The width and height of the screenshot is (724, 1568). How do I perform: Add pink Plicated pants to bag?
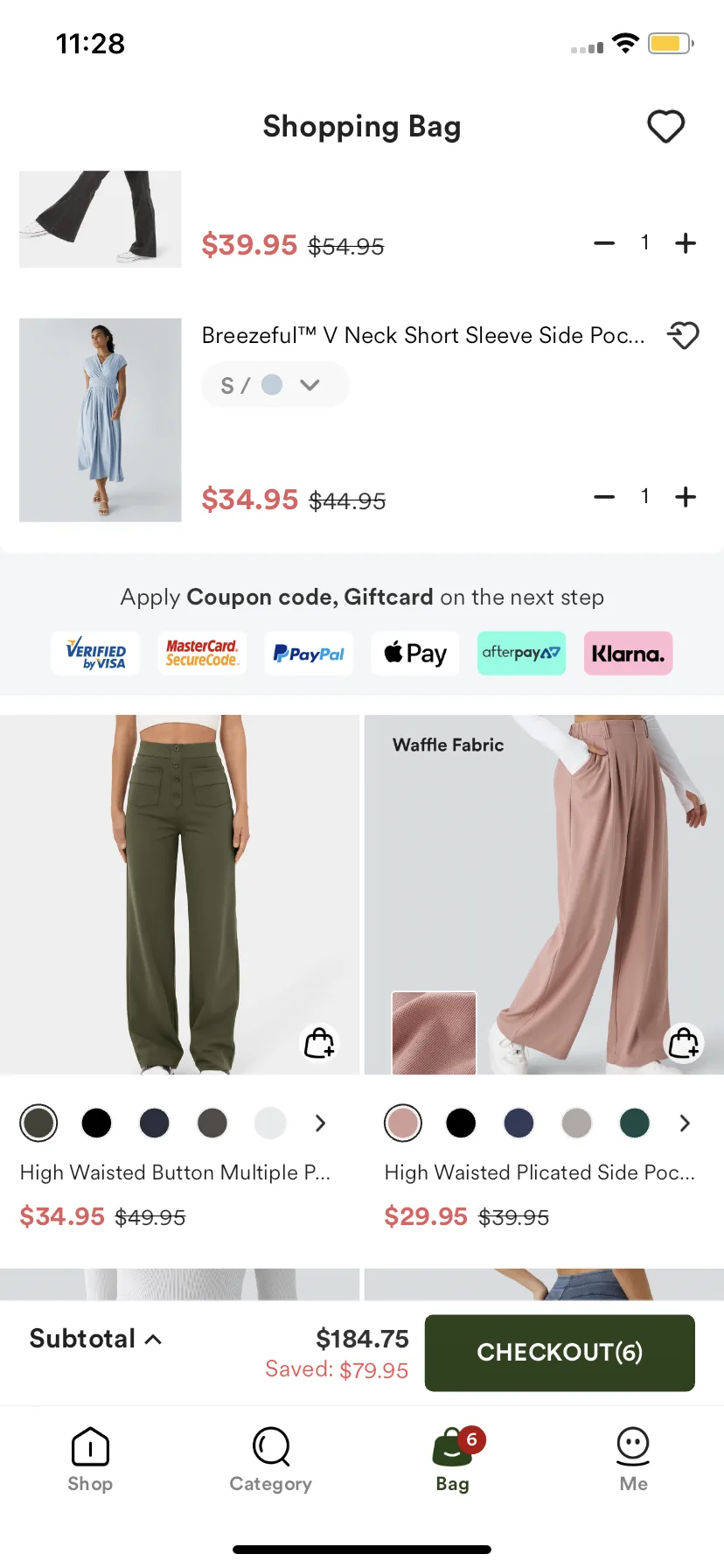(683, 1042)
